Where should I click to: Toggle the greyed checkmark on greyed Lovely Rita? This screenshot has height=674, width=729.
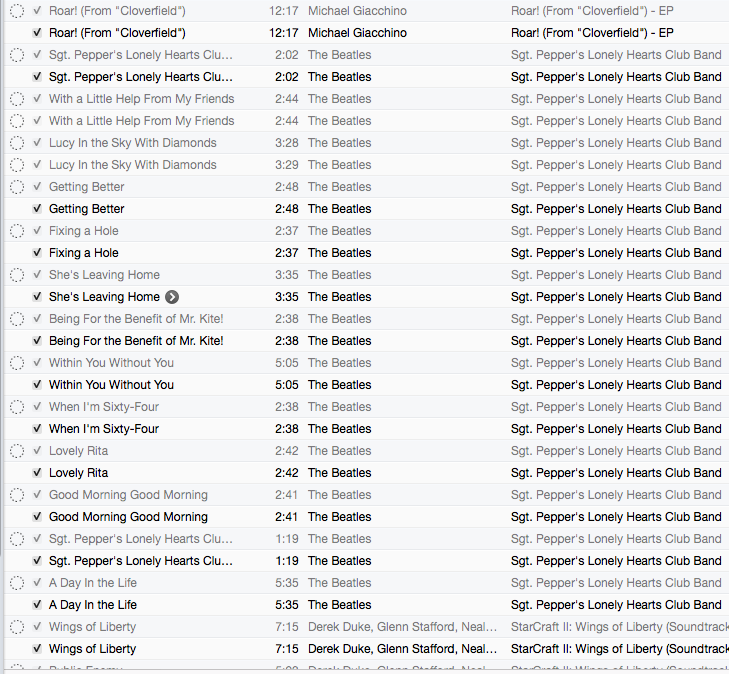[37, 451]
